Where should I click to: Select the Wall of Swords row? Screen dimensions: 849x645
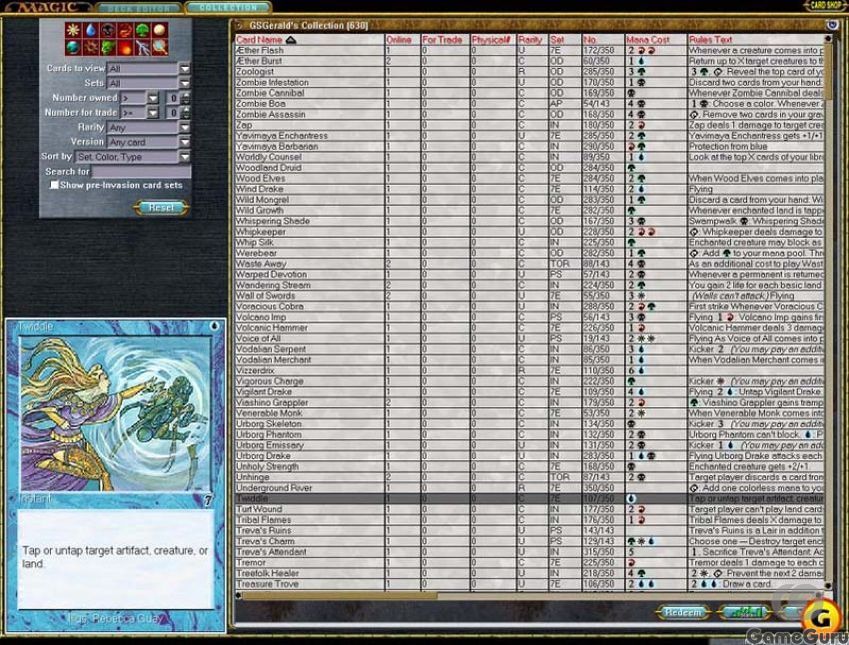[530, 296]
